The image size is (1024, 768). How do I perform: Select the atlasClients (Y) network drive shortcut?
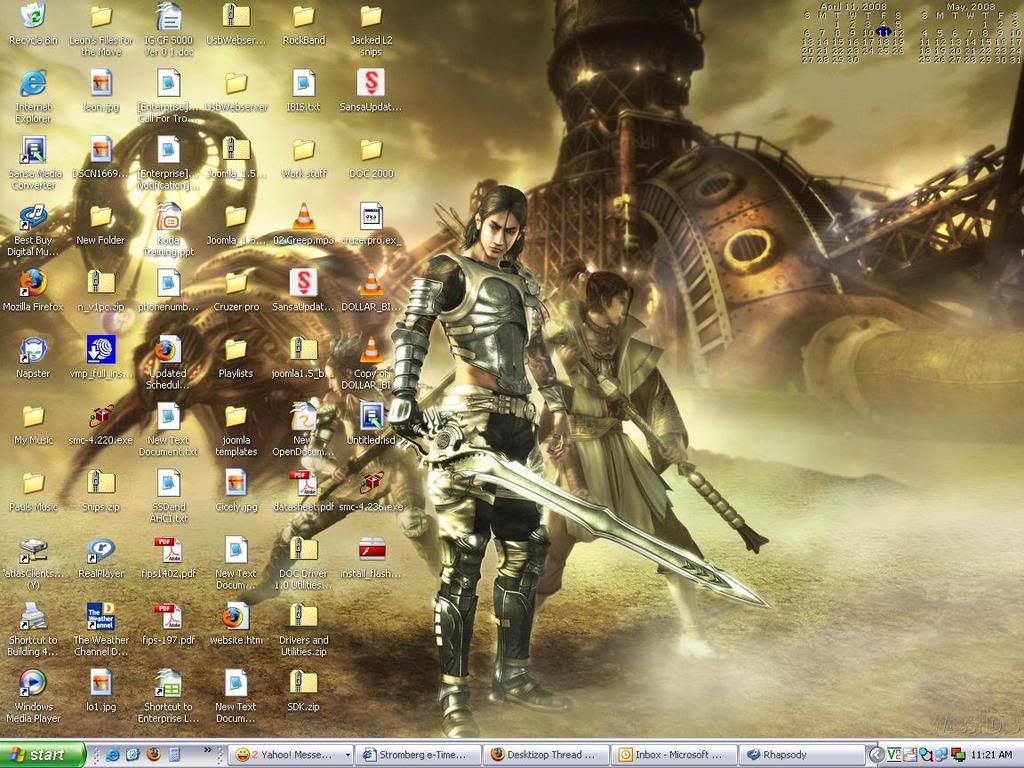[x=33, y=563]
